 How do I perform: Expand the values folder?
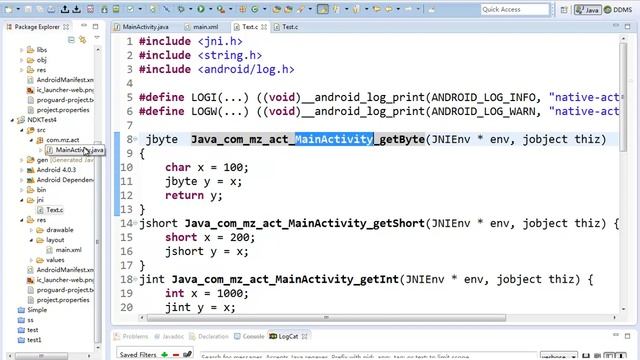[31, 260]
